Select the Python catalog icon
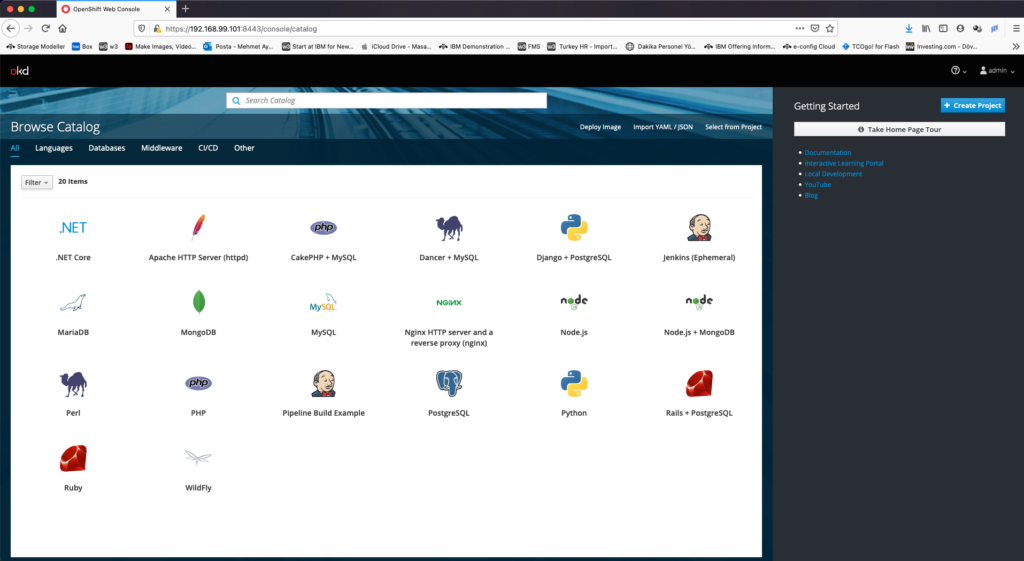This screenshot has height=561, width=1024. click(574, 383)
